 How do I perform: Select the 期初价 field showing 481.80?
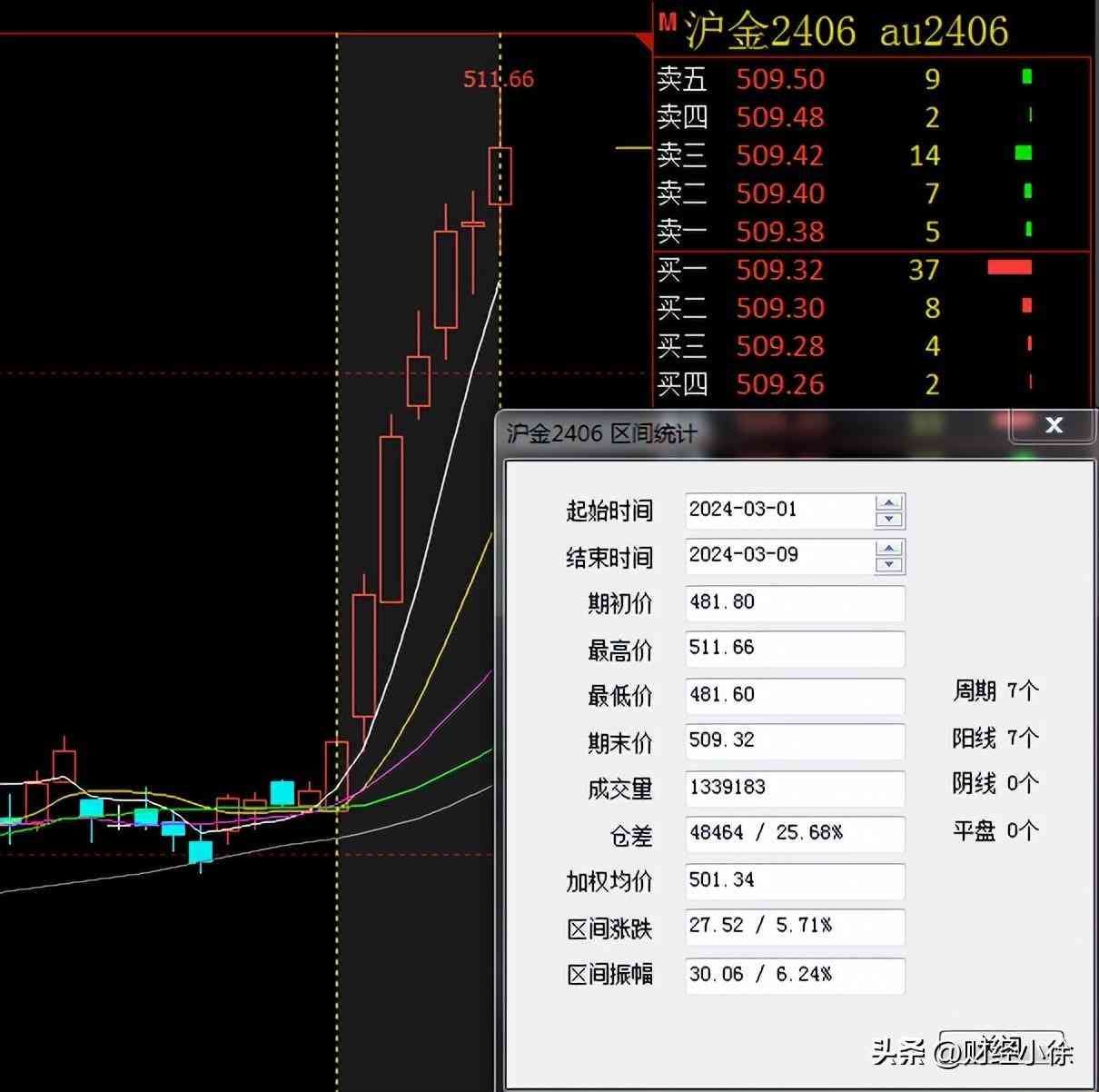(794, 602)
